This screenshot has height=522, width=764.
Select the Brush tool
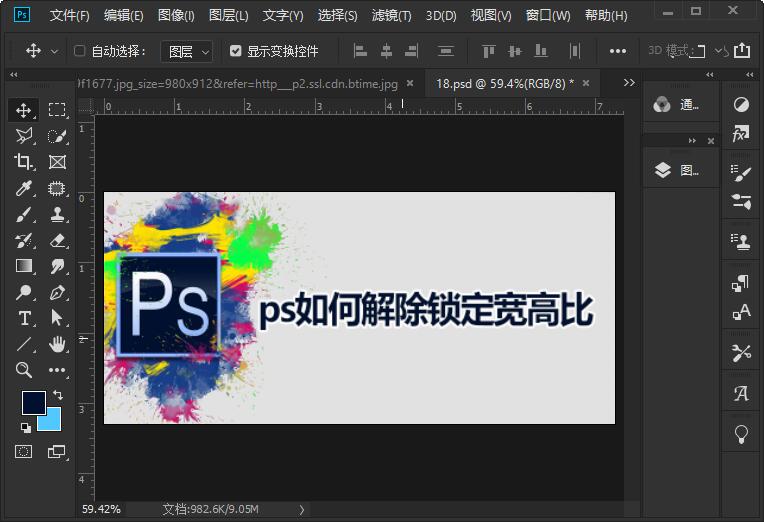tap(23, 214)
